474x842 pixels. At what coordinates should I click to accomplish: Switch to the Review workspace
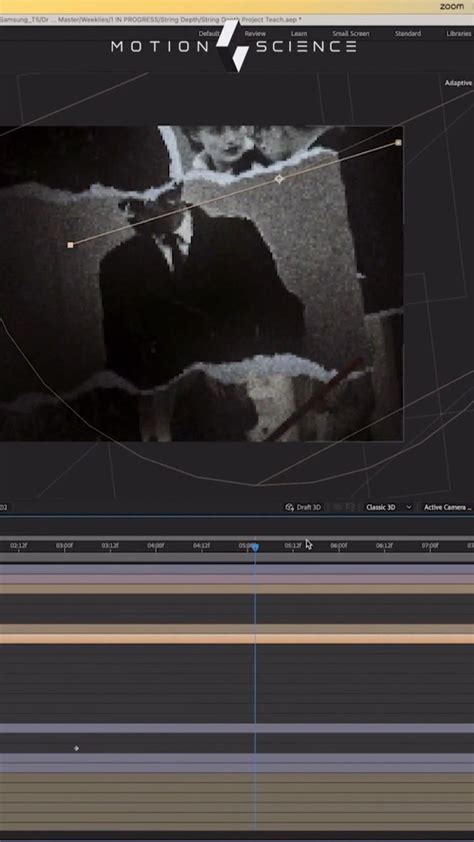255,33
